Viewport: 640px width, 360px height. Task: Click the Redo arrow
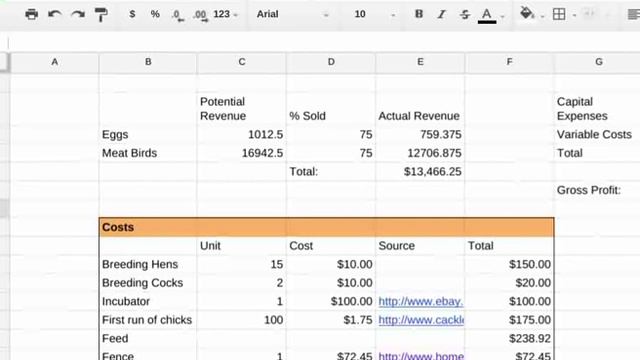tap(78, 14)
